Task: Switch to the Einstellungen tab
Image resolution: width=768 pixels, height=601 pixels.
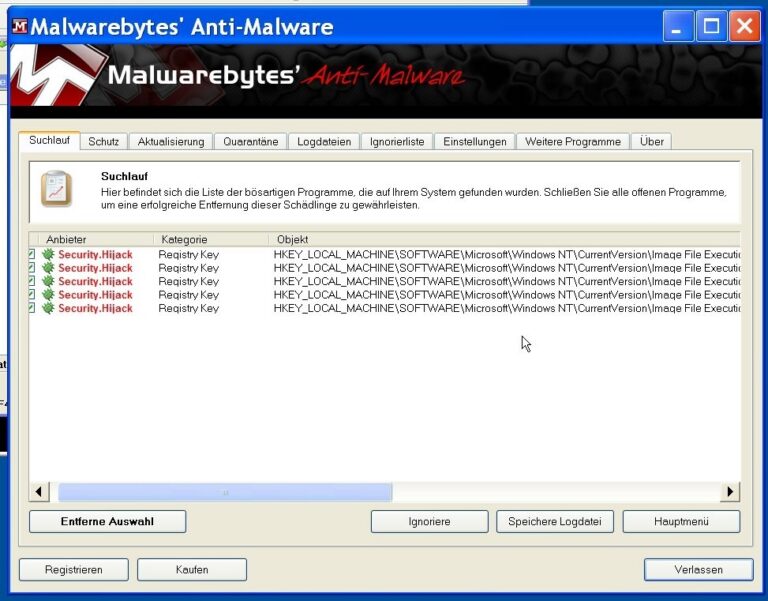Action: coord(475,142)
